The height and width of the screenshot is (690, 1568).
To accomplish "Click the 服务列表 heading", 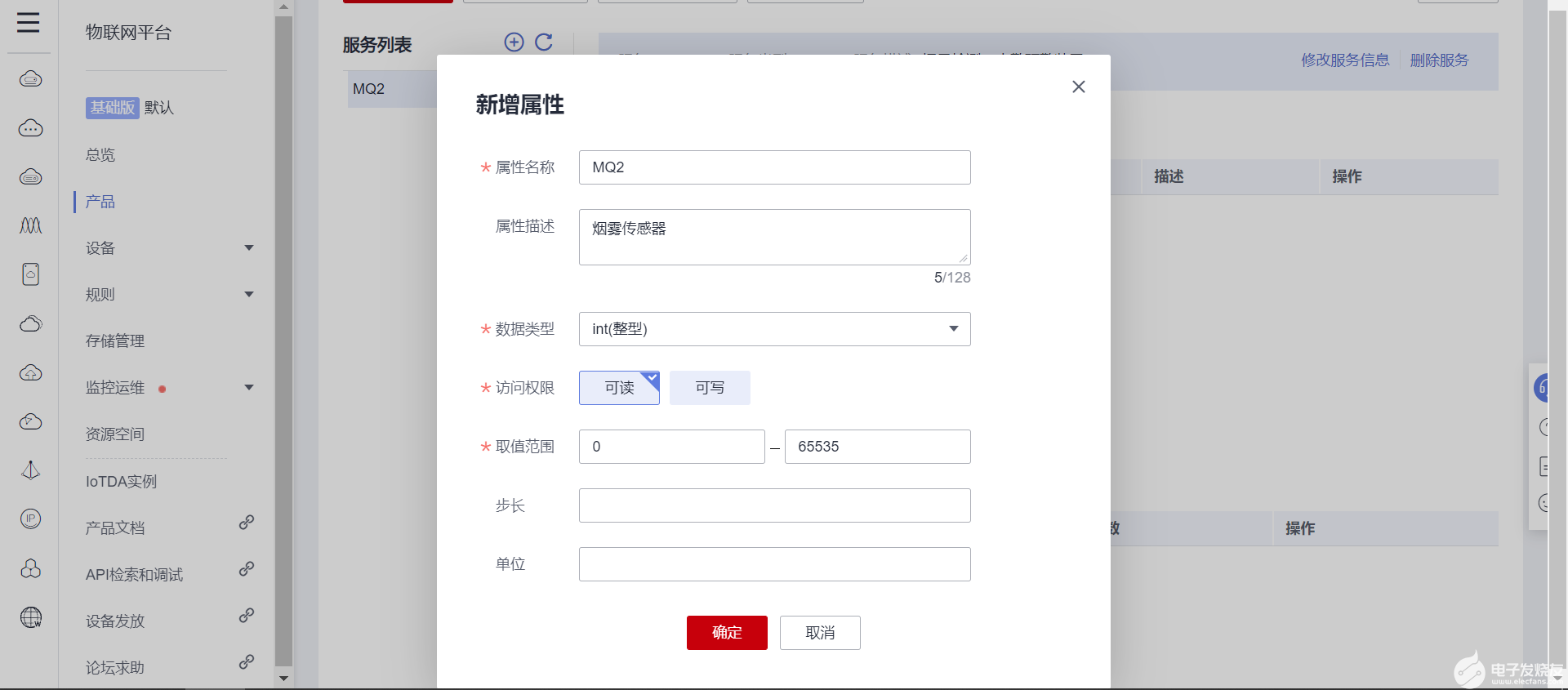I will [377, 45].
